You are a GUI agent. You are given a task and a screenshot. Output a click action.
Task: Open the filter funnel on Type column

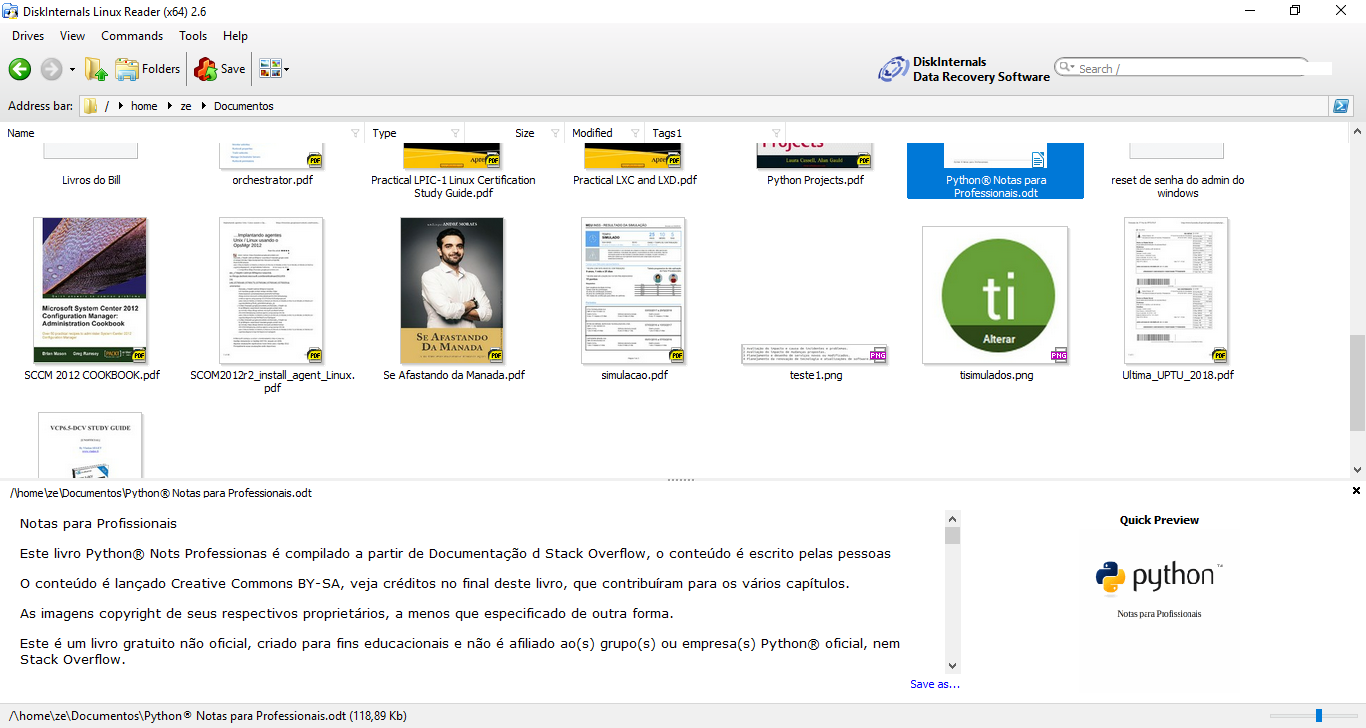click(455, 132)
